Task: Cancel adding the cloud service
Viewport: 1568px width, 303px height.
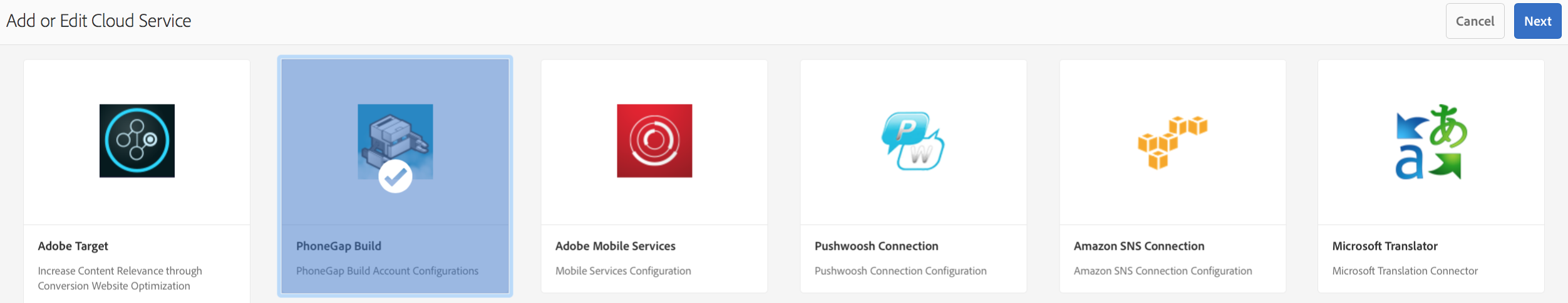Action: click(1475, 21)
